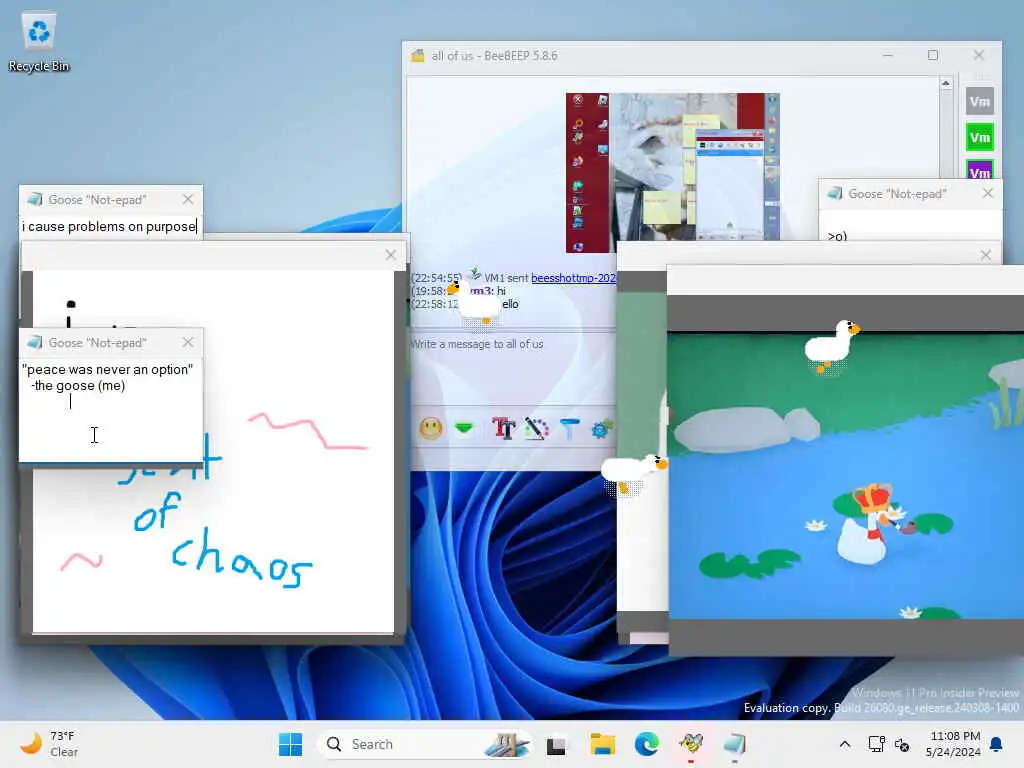Click the green down-arrow icon in BeeBEEP toolbar
1024x768 pixels.
(464, 428)
